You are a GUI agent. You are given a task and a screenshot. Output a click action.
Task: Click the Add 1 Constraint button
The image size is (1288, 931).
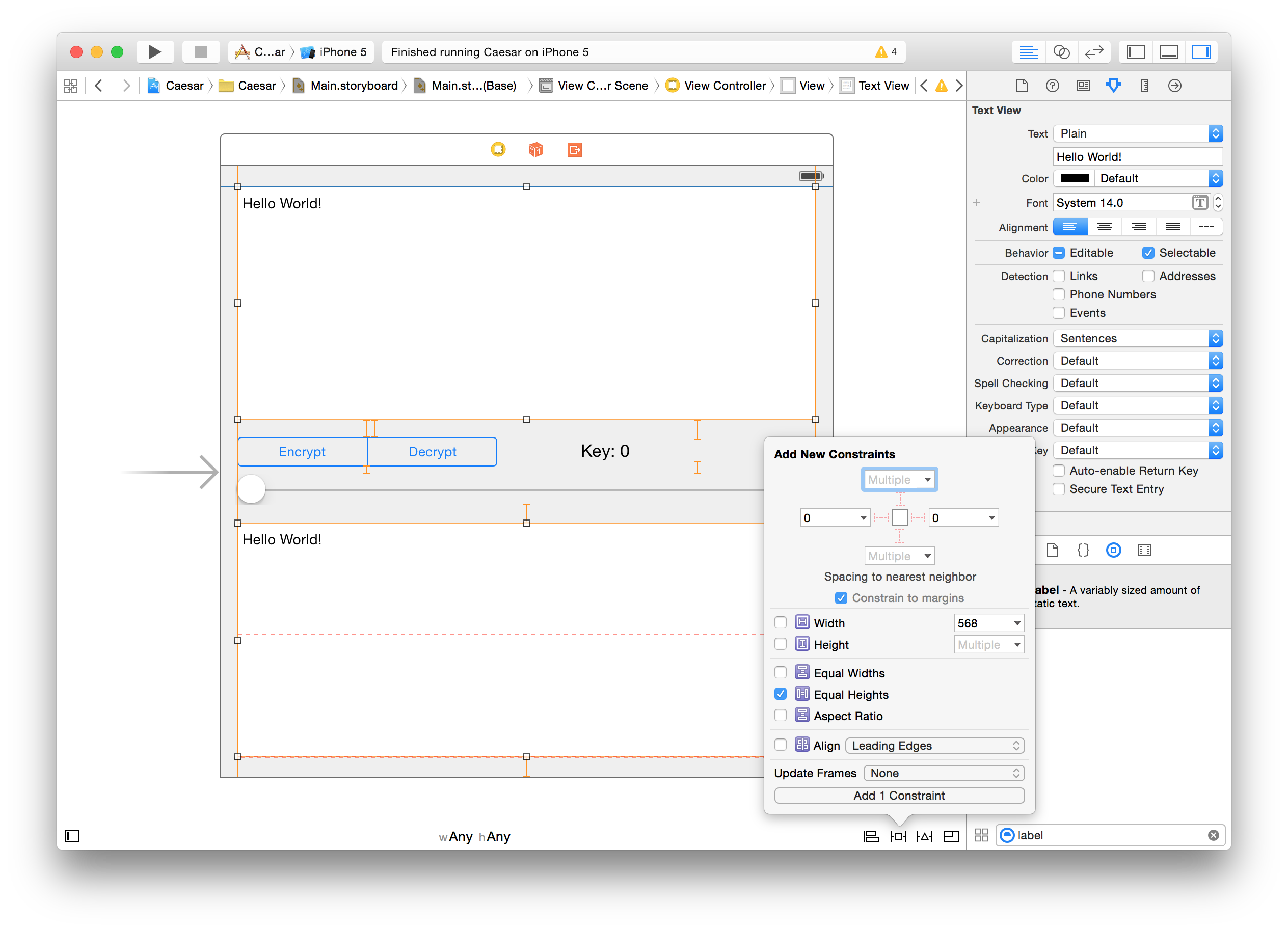pos(899,796)
